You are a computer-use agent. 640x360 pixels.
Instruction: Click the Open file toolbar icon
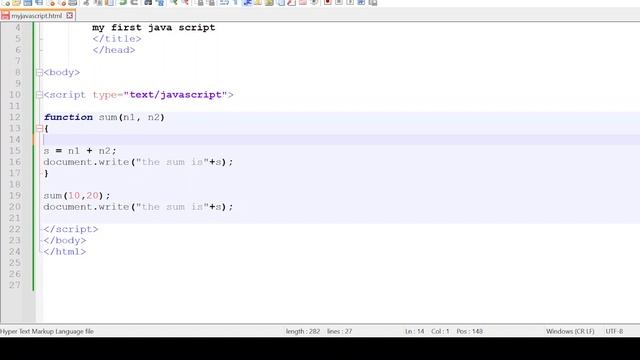click(x=16, y=3)
